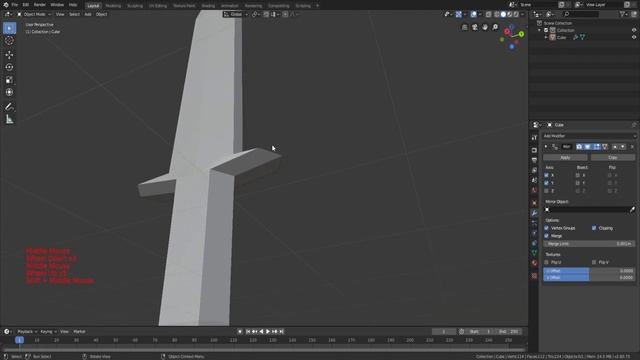640x360 pixels.
Task: Hide Collection with its eye icon
Action: (634, 30)
